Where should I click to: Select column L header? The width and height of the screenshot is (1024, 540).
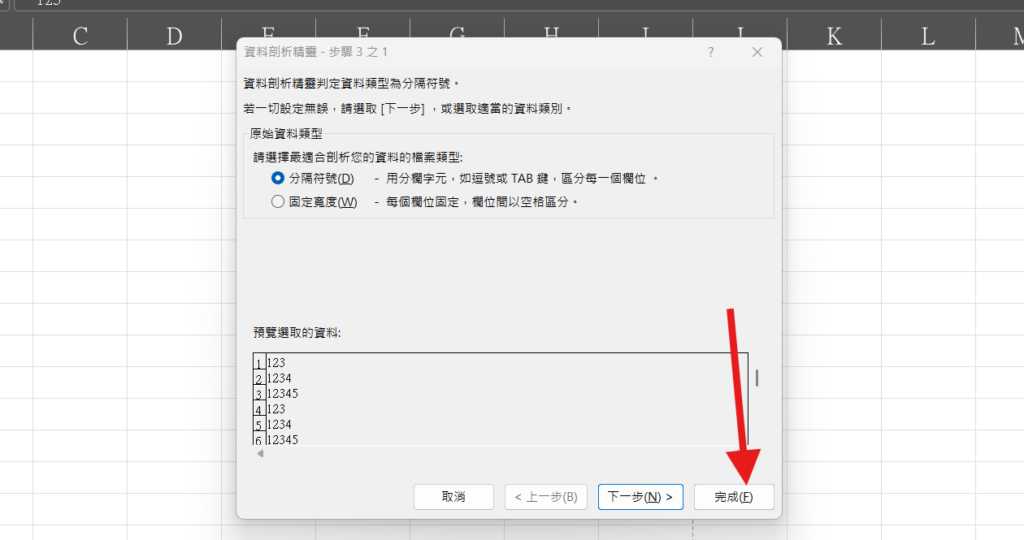pos(928,37)
